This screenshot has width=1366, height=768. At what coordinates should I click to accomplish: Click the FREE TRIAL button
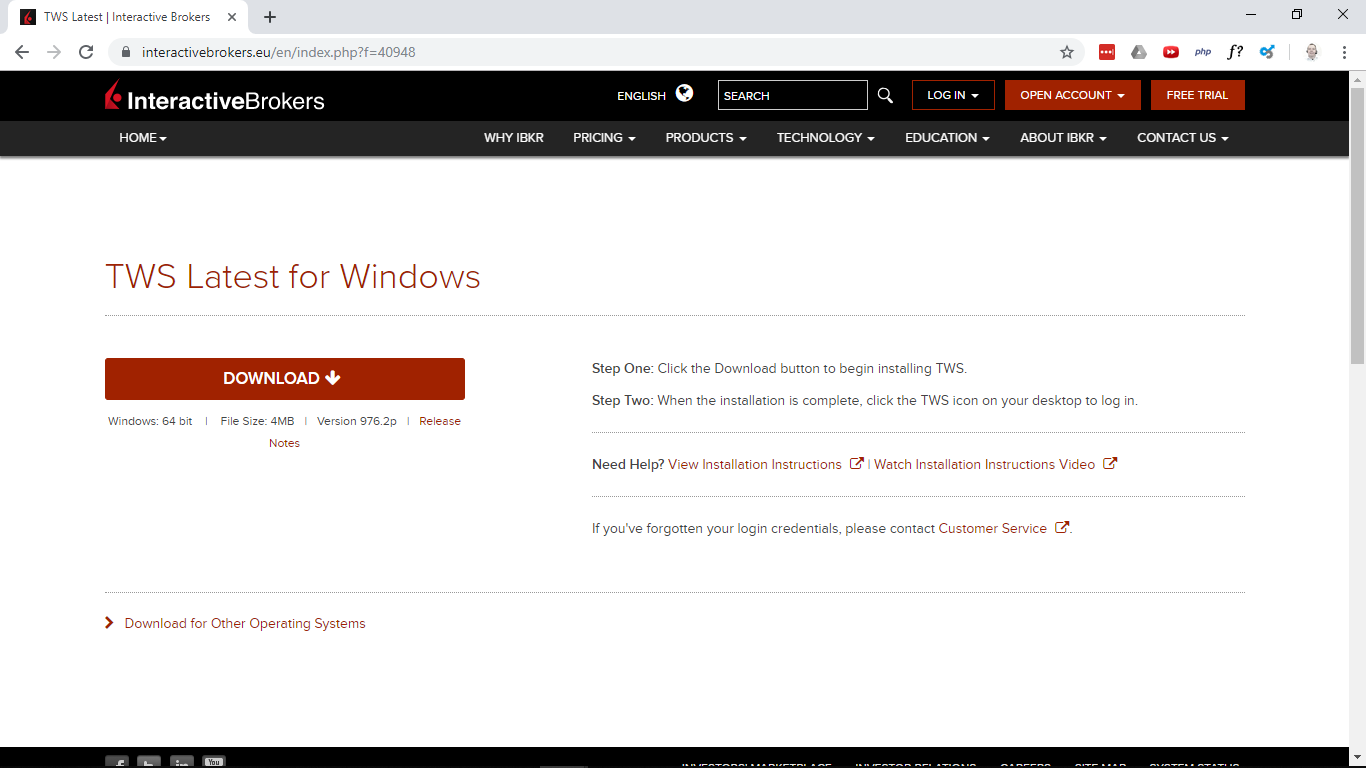(1197, 95)
